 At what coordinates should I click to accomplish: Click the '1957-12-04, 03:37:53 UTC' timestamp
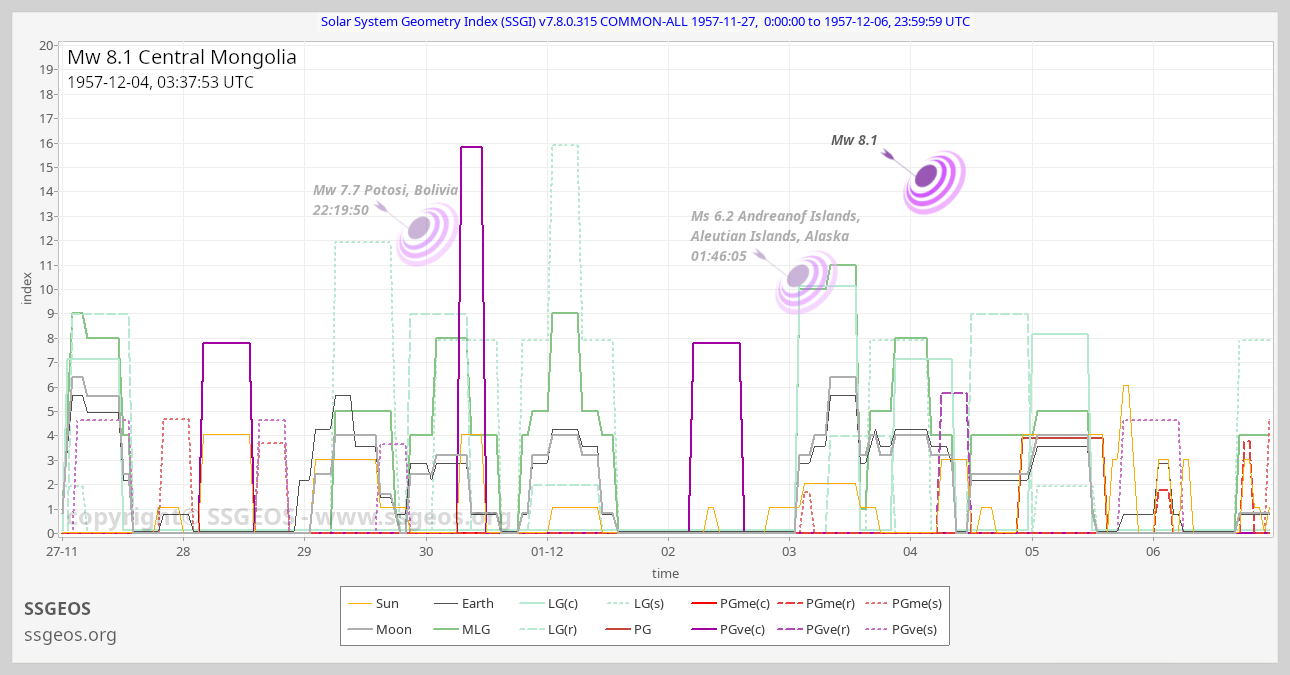[x=160, y=83]
